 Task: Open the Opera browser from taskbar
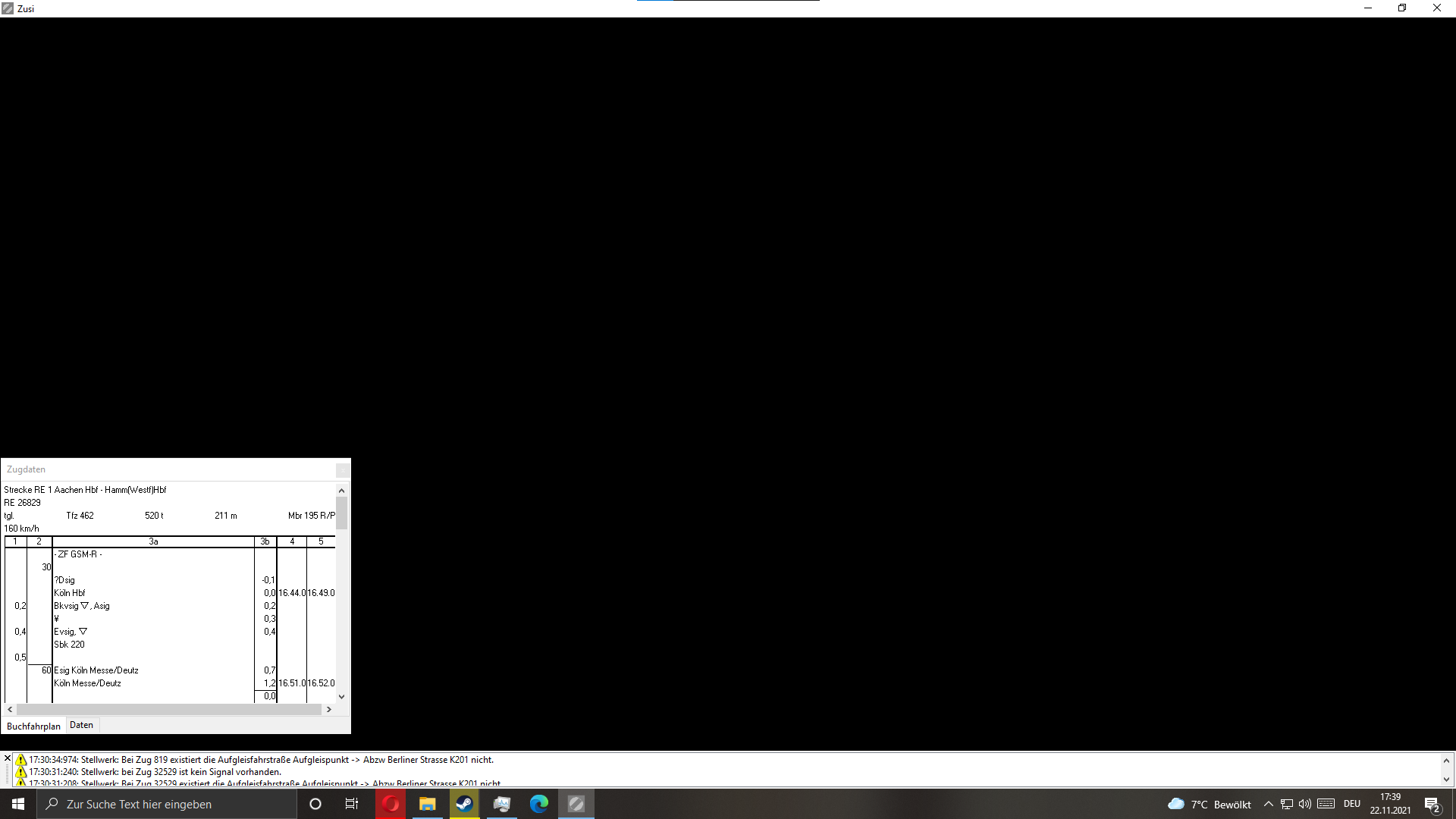pos(391,804)
